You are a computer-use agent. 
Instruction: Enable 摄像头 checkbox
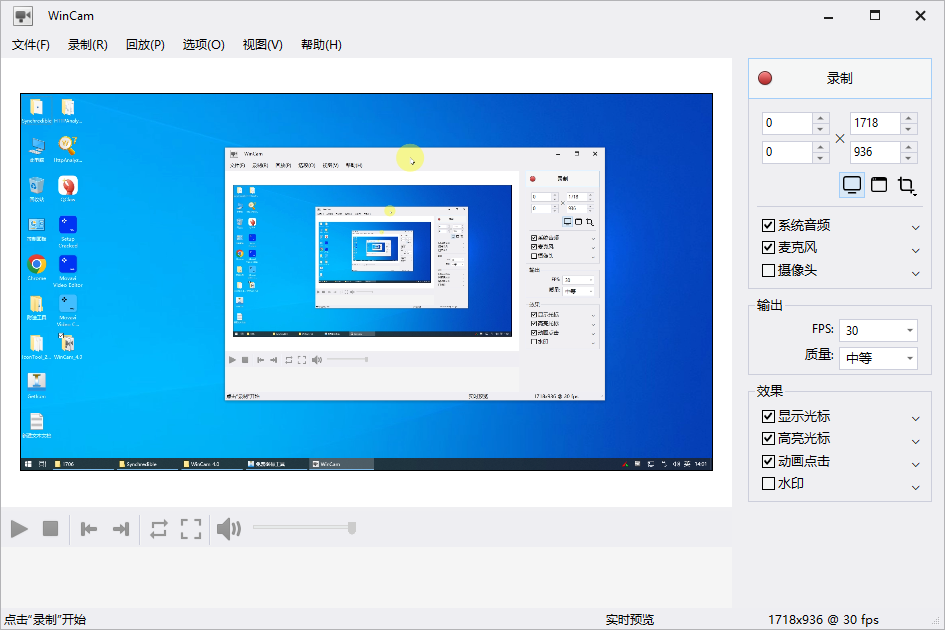(768, 271)
